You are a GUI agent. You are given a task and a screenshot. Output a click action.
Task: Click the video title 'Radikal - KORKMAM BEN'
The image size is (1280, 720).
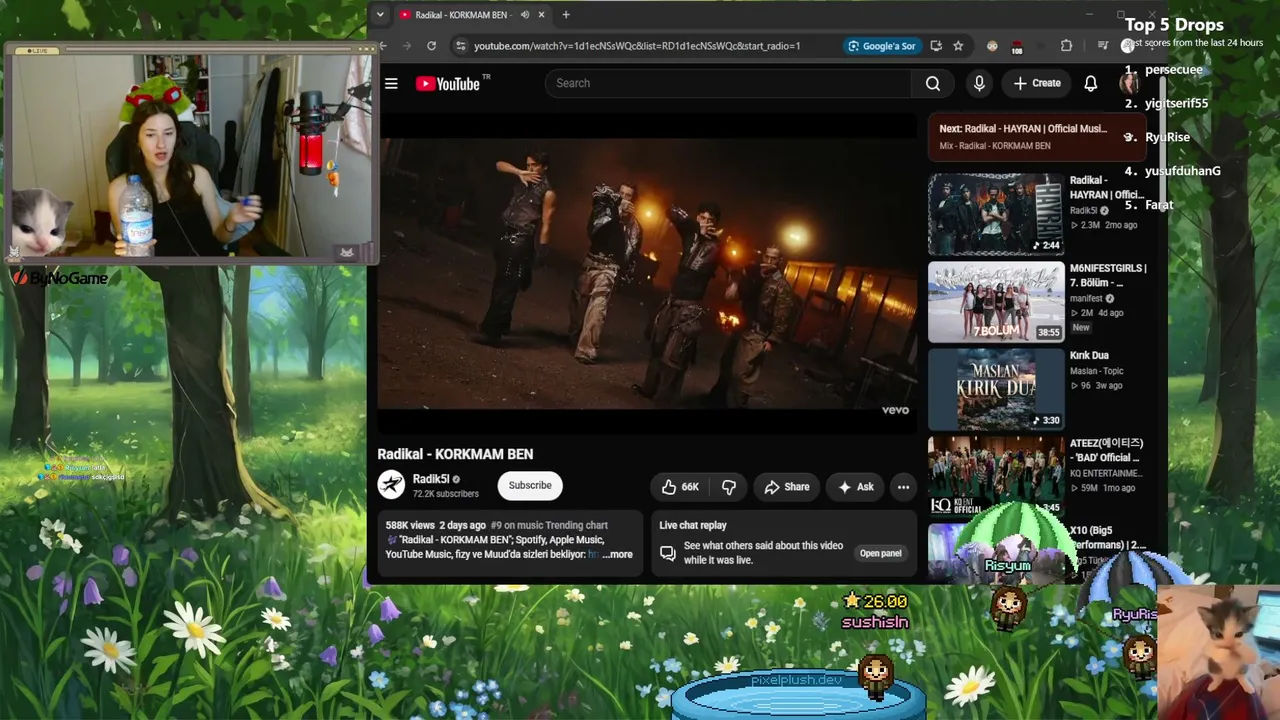(455, 454)
